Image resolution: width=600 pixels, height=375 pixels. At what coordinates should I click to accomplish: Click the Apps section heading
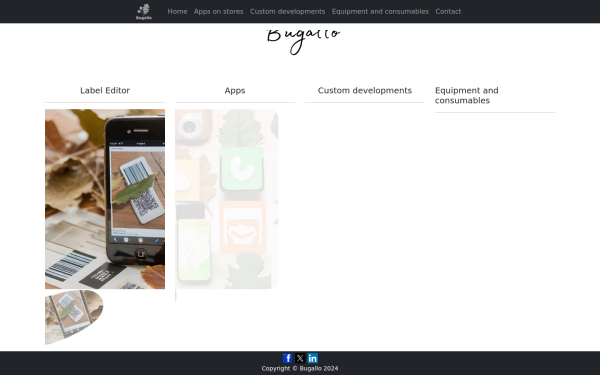(235, 91)
